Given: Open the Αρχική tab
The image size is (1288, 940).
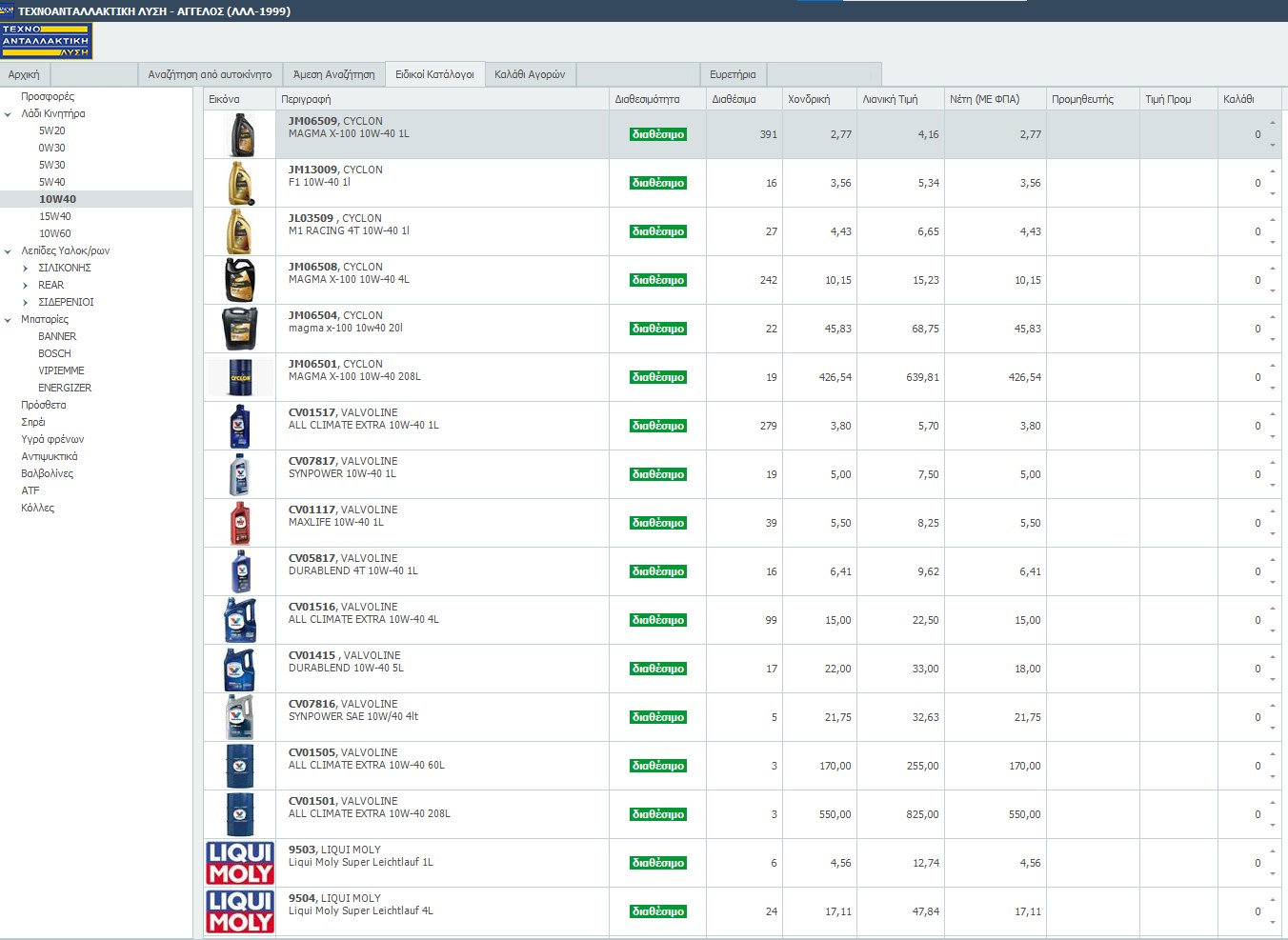Looking at the screenshot, I should tap(25, 74).
